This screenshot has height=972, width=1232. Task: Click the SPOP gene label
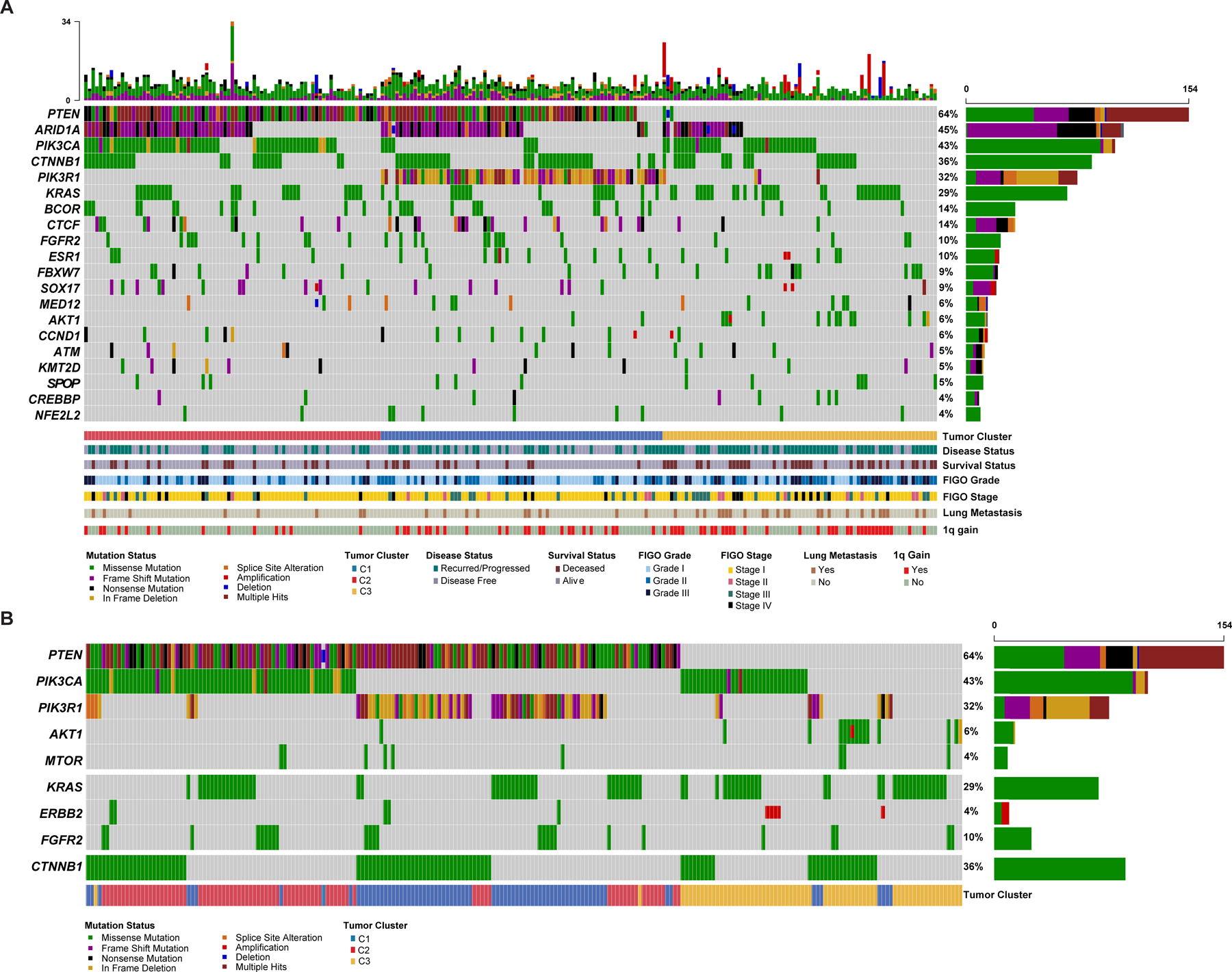coord(64,383)
